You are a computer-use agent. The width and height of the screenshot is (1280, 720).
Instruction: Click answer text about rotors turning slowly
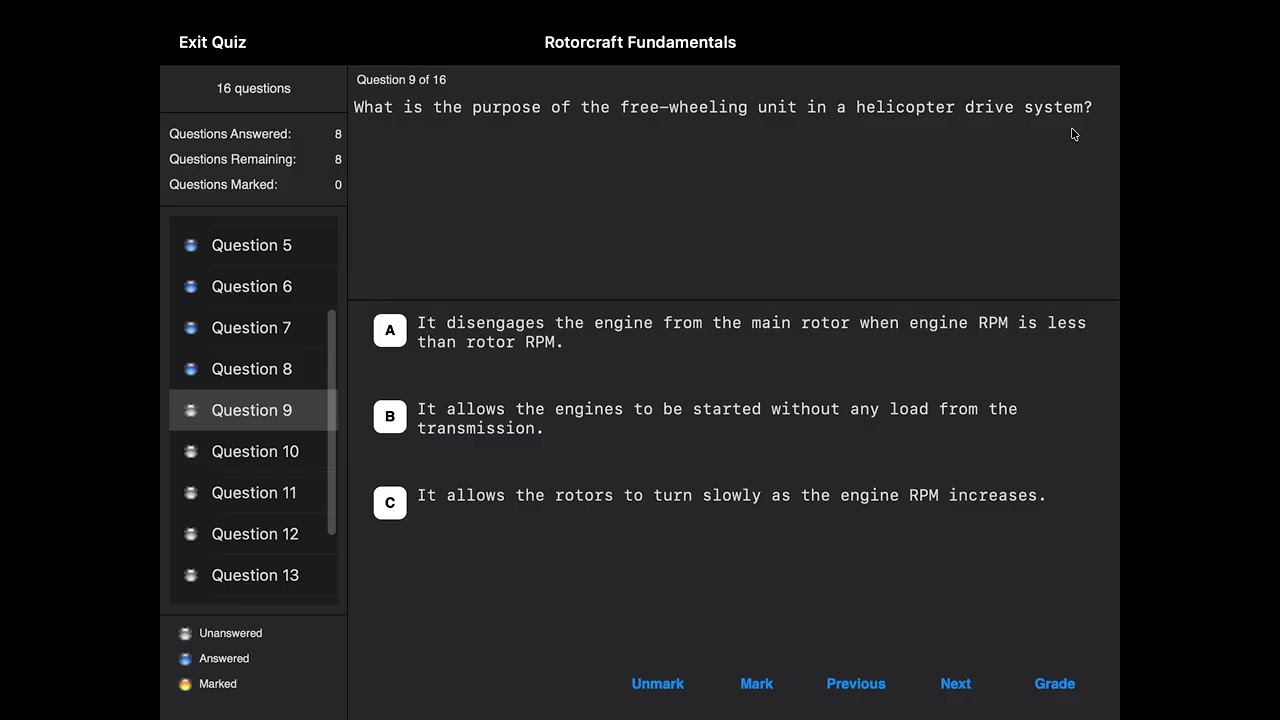pos(731,495)
